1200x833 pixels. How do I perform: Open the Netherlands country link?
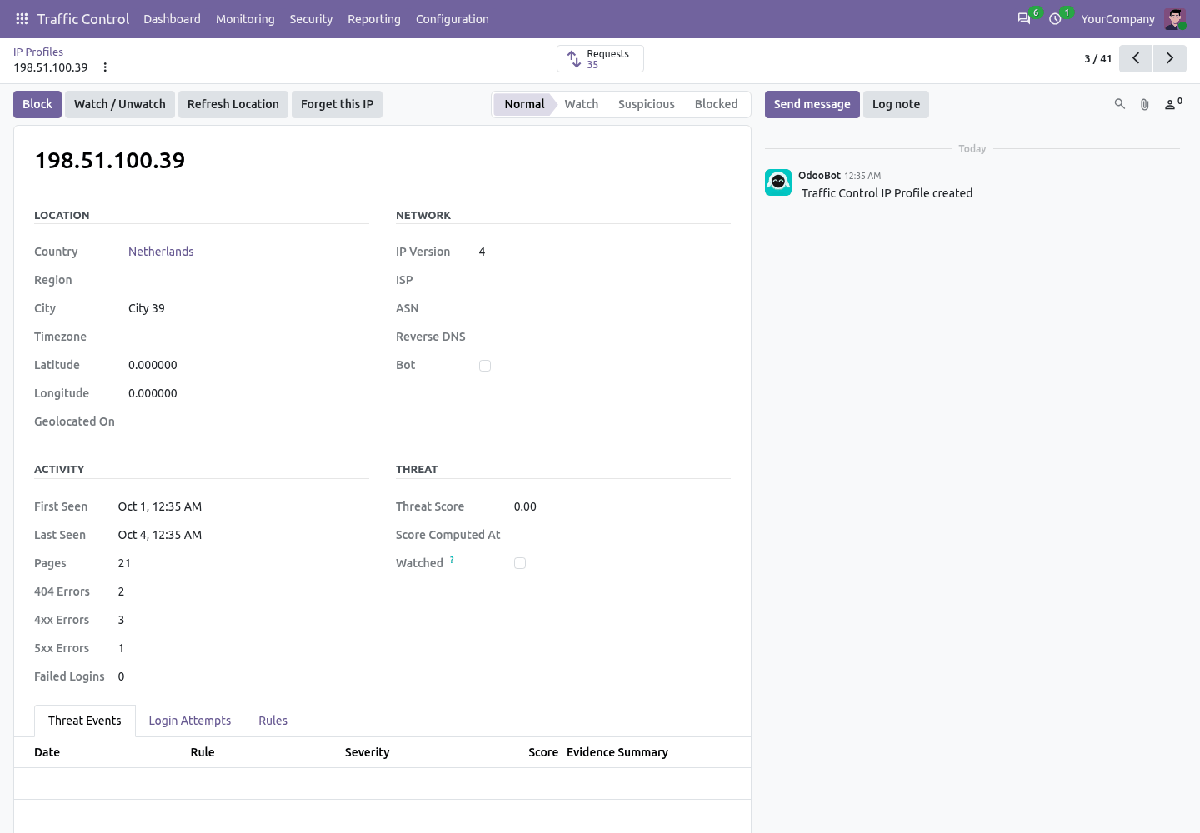[x=161, y=252]
